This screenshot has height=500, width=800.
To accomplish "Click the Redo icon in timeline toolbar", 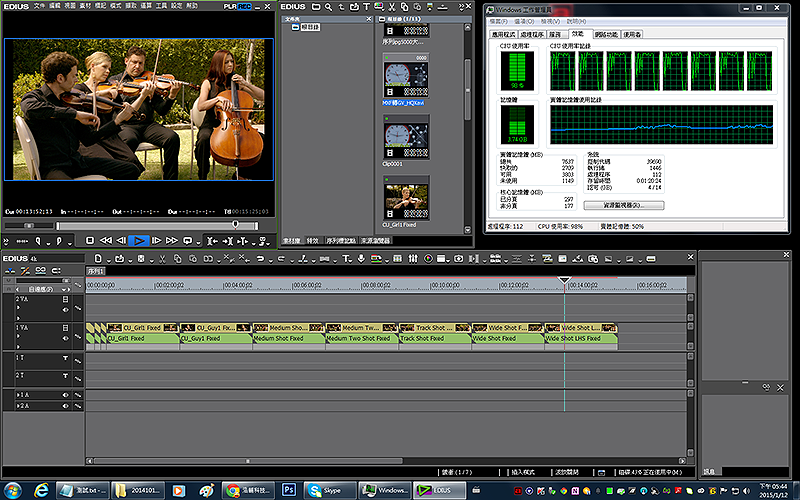I will (x=281, y=259).
